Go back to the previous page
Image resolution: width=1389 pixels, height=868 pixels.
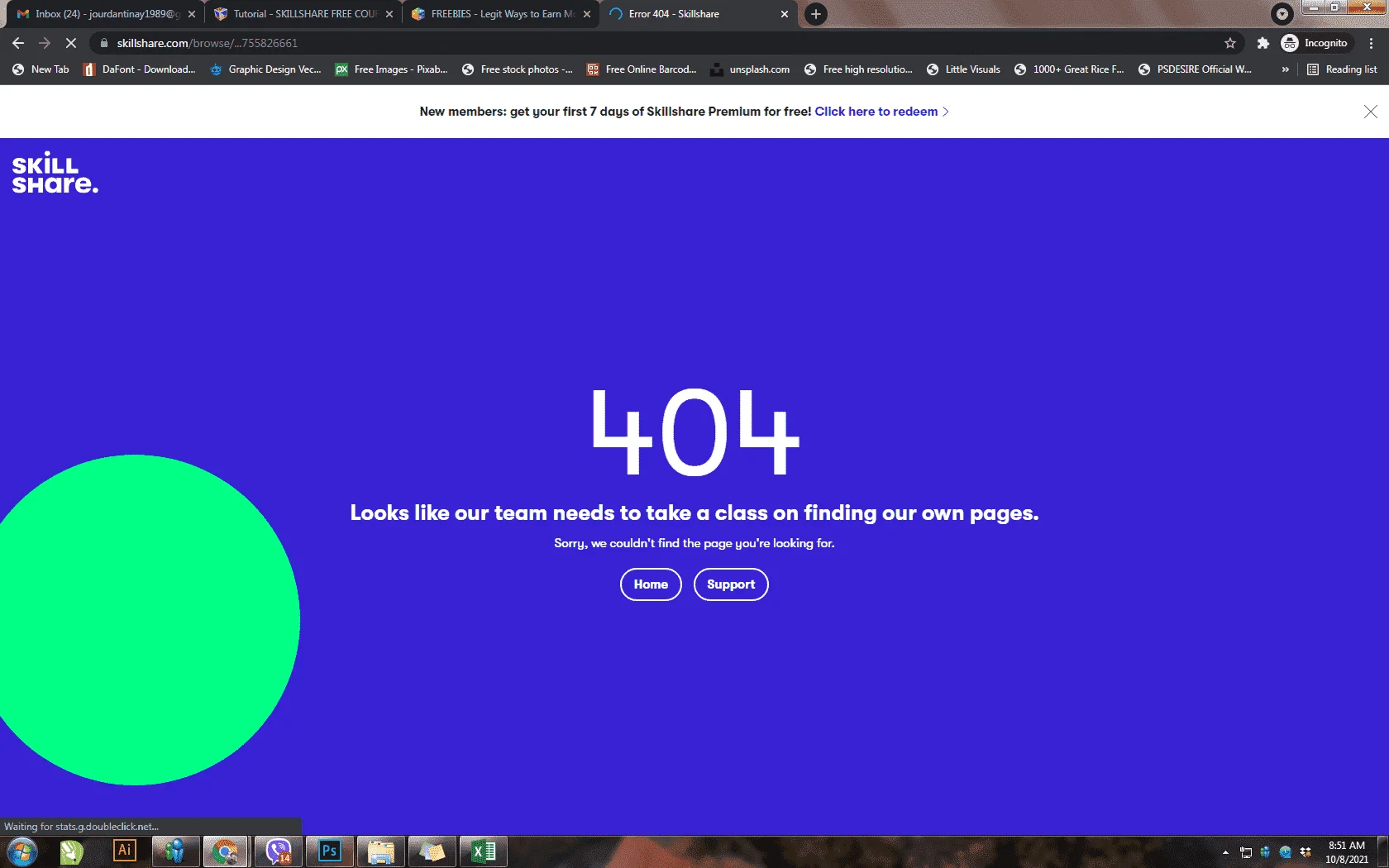coord(18,43)
